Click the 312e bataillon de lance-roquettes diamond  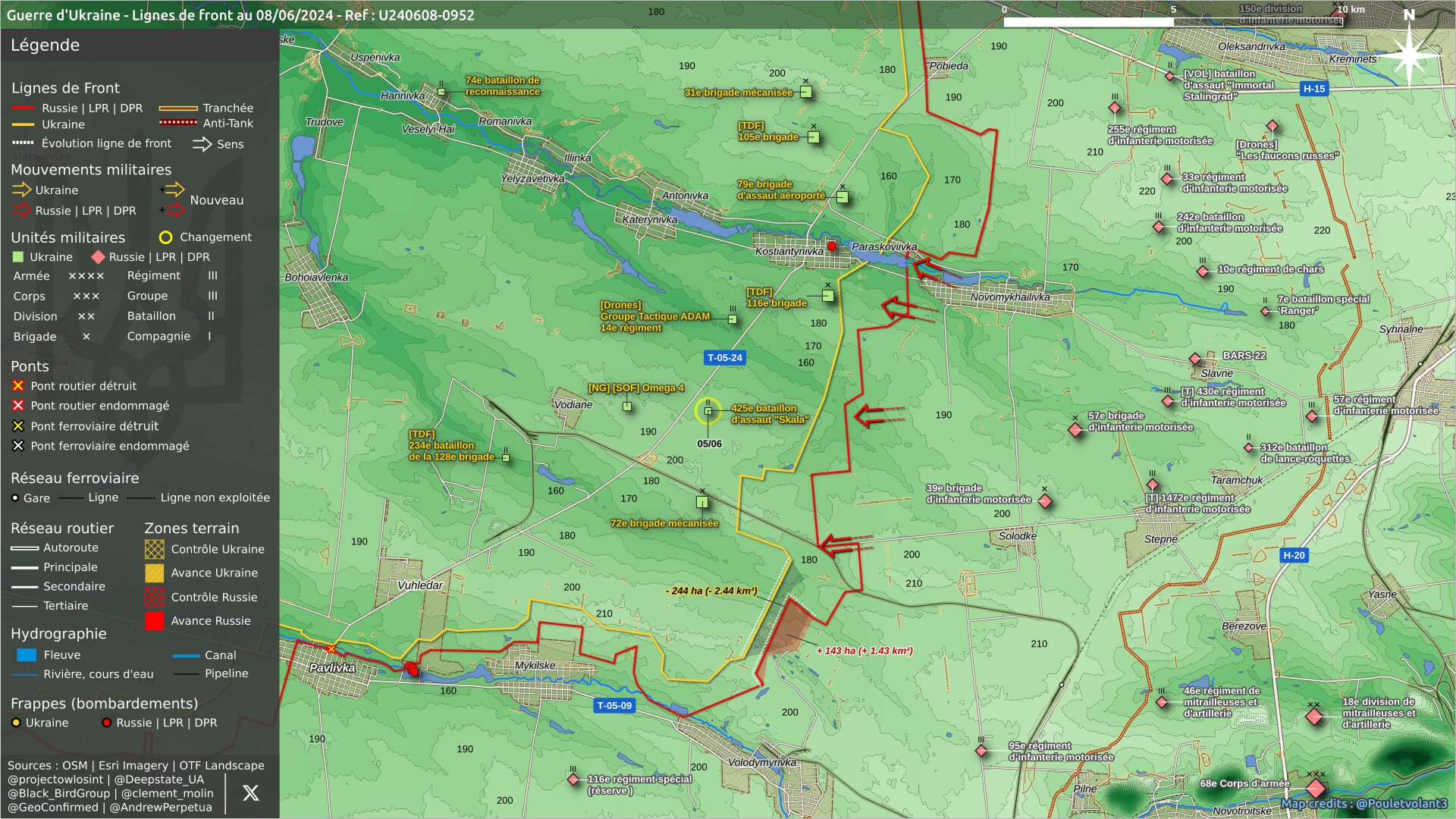[1249, 447]
